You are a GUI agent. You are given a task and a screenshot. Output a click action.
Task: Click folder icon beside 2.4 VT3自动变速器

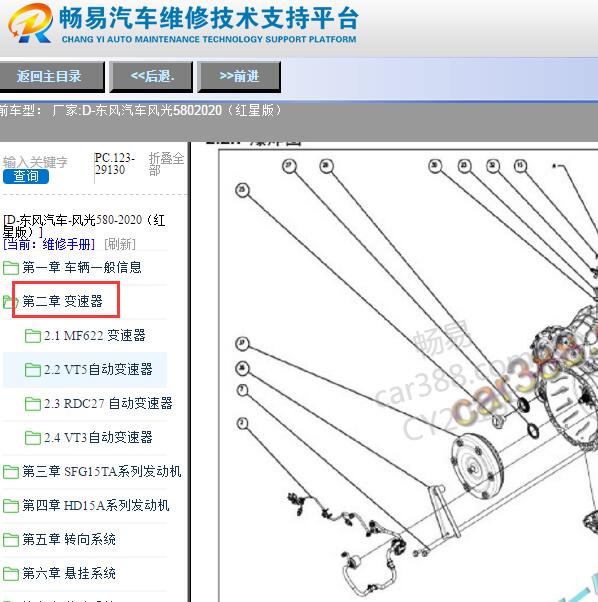coord(33,438)
